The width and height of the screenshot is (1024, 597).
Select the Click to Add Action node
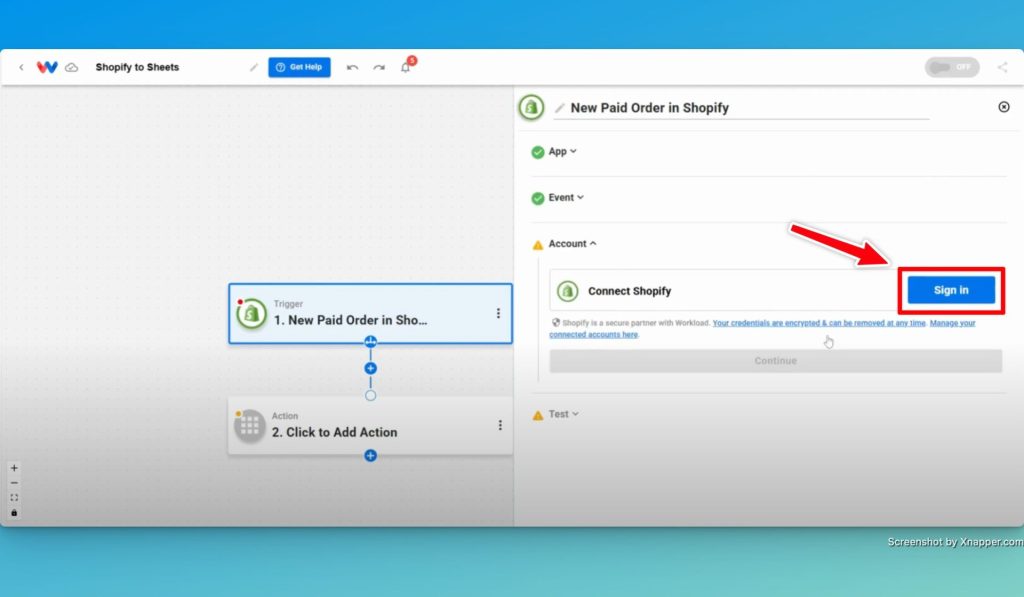point(370,425)
